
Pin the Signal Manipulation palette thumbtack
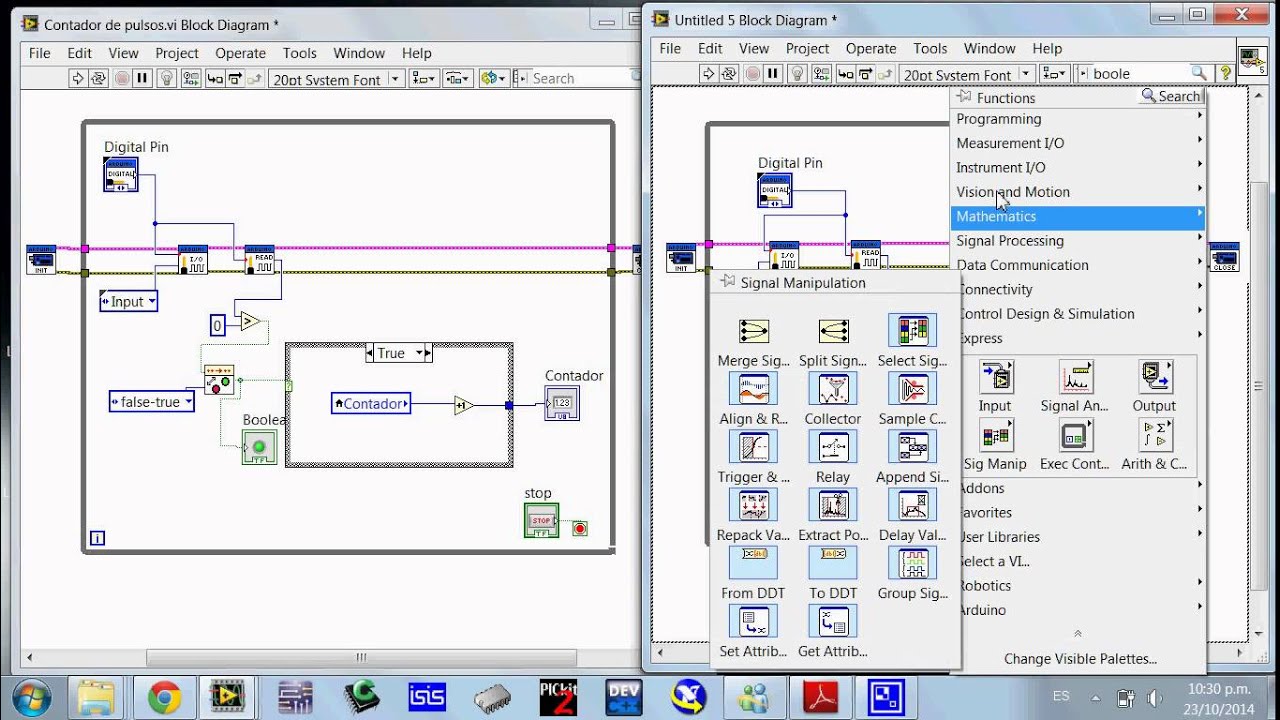click(x=728, y=282)
